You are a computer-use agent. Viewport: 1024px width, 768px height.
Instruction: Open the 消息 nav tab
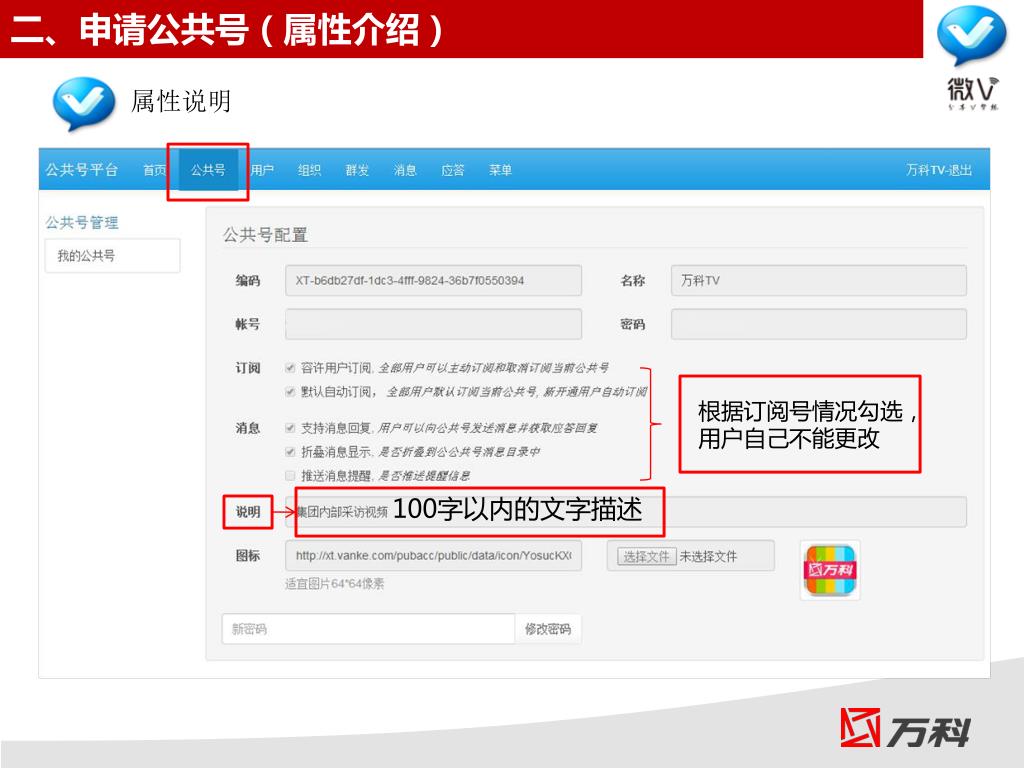pos(405,170)
